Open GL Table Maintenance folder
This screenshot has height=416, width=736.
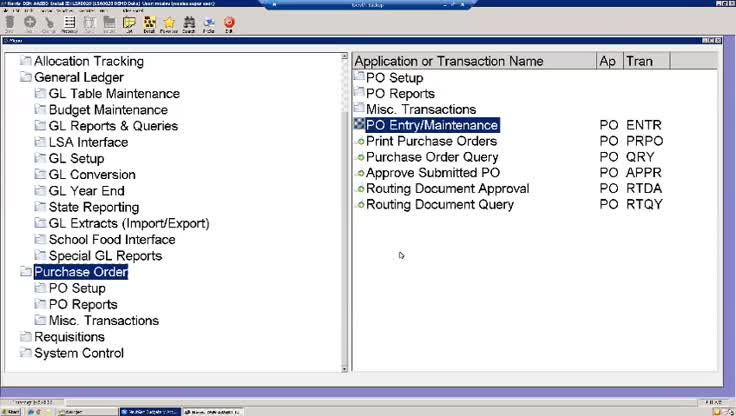point(114,93)
